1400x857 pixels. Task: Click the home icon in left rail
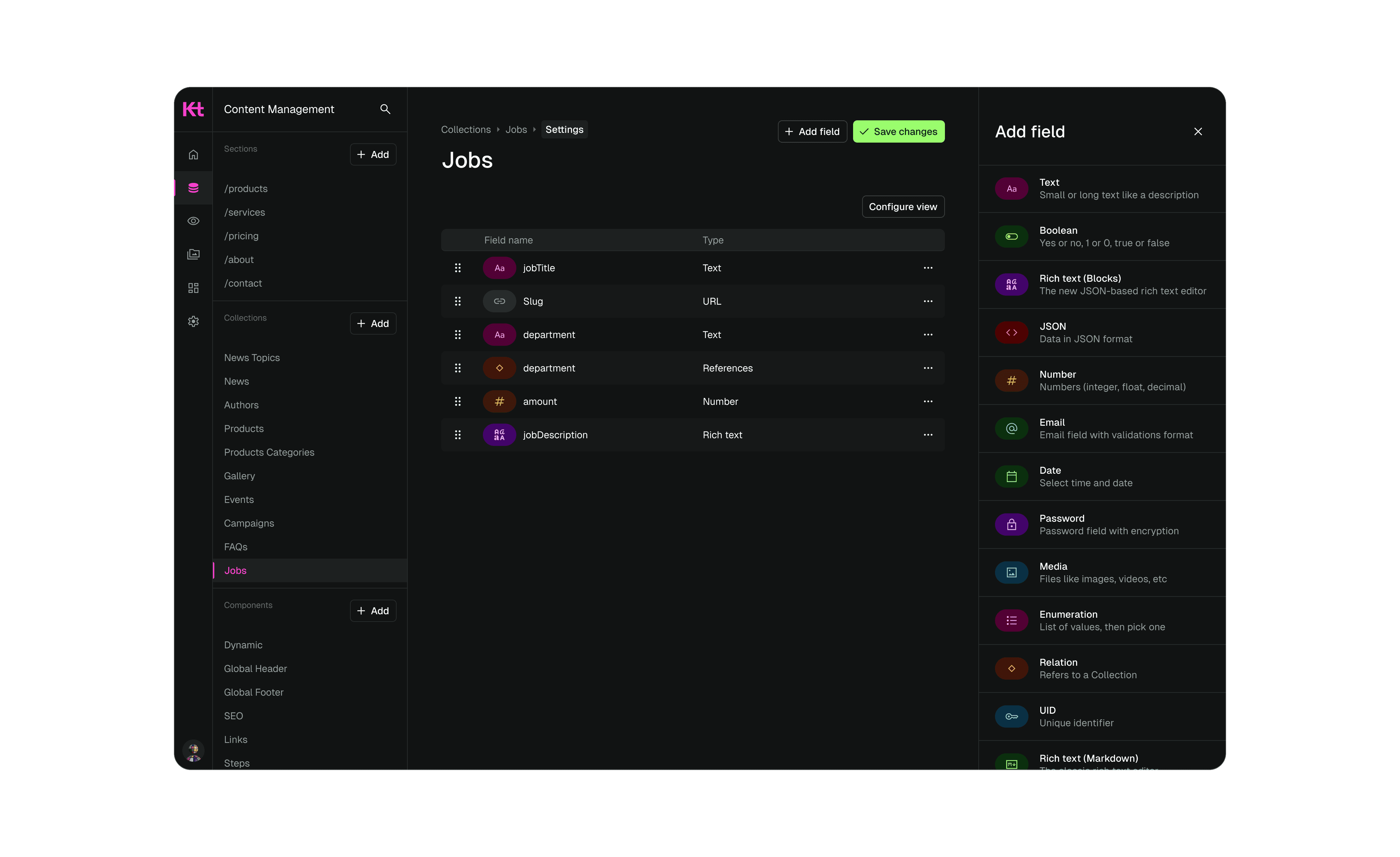point(193,154)
